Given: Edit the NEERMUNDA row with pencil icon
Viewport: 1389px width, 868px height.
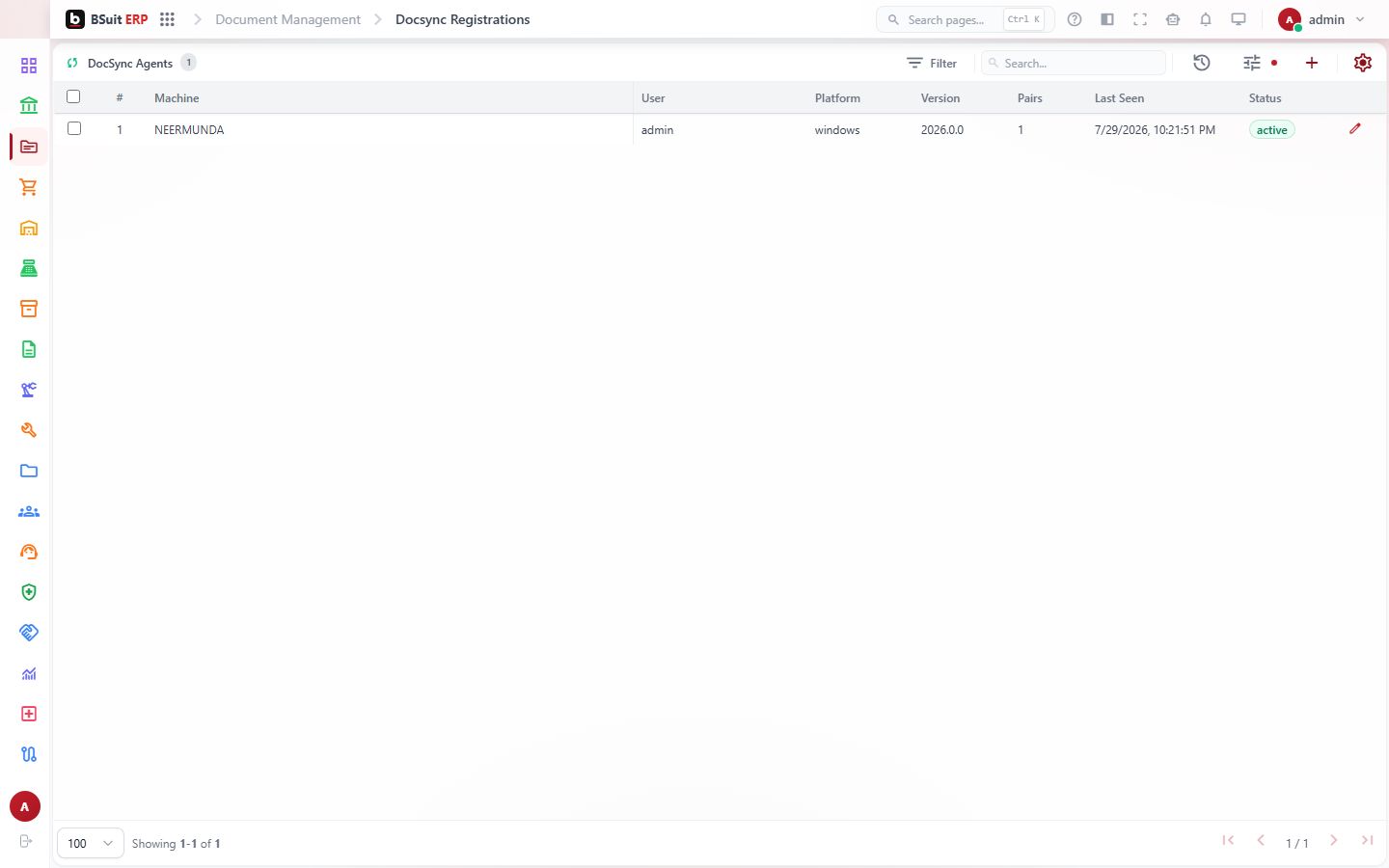Looking at the screenshot, I should tap(1355, 128).
